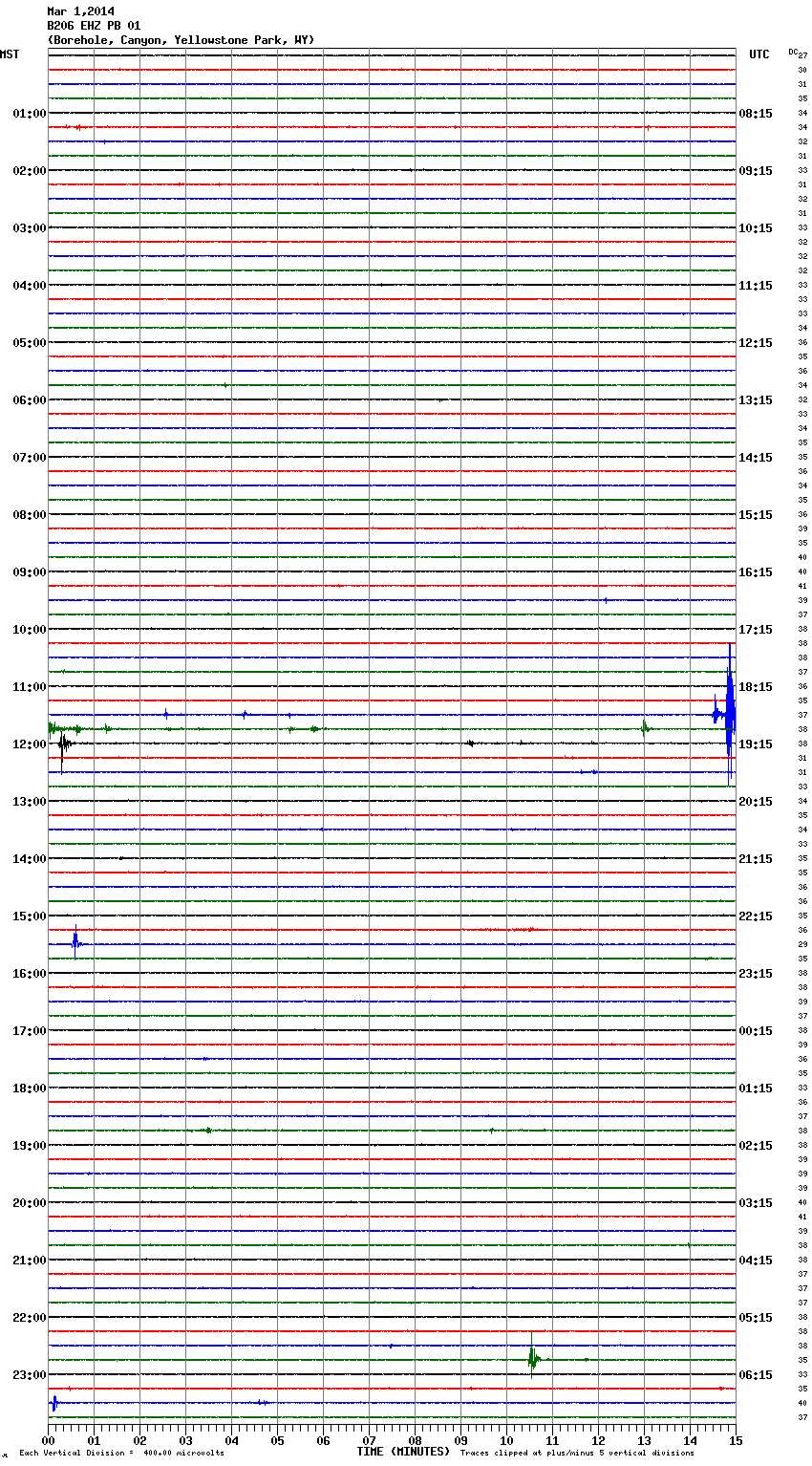Viewport: 812px width, 1466px height.
Task: Click the large blue seismic spike near 18:15 UTC
Action: 729,712
